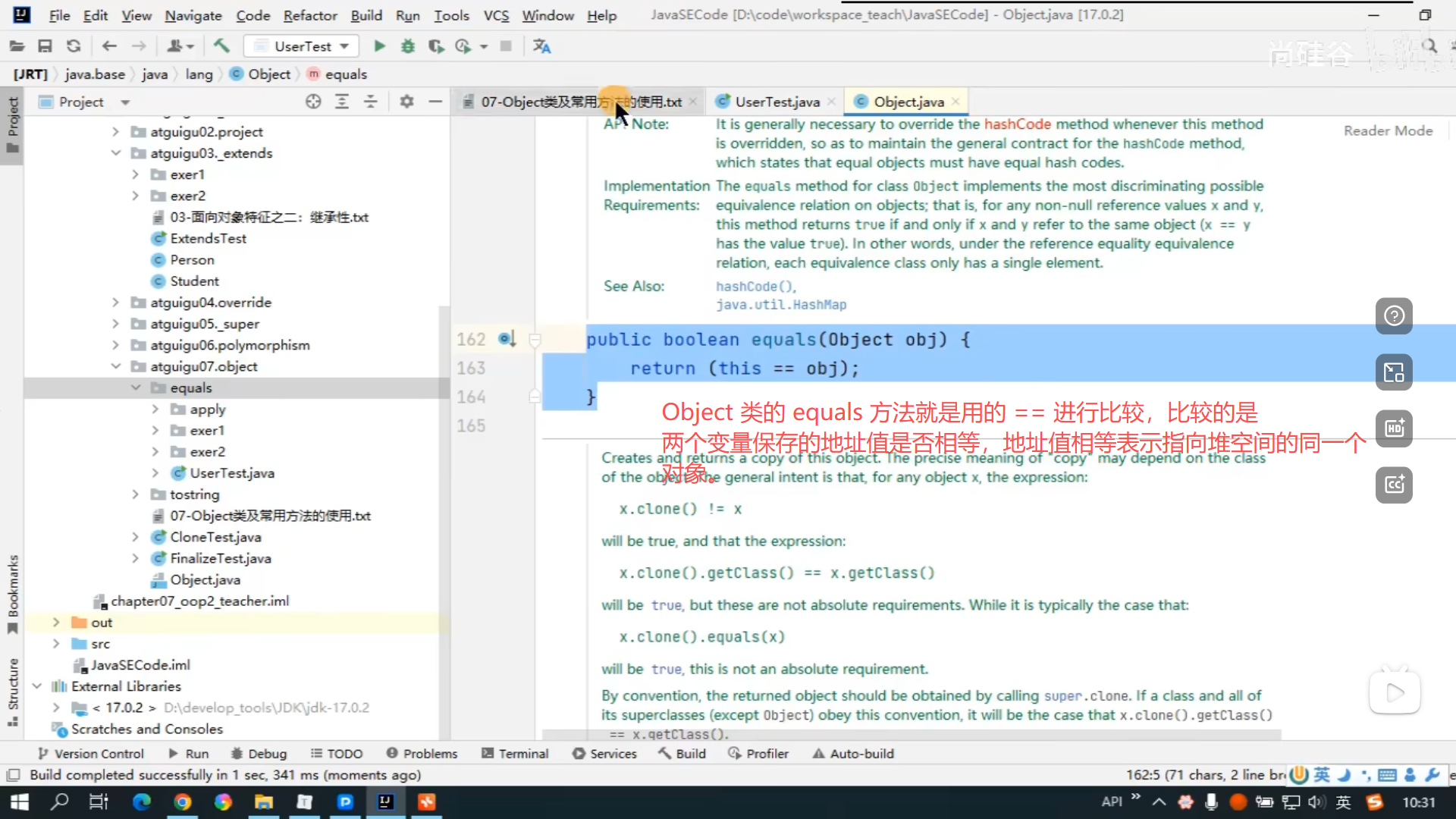1456x819 pixels.
Task: Open the UserTest run configuration dropdown
Action: (x=302, y=46)
